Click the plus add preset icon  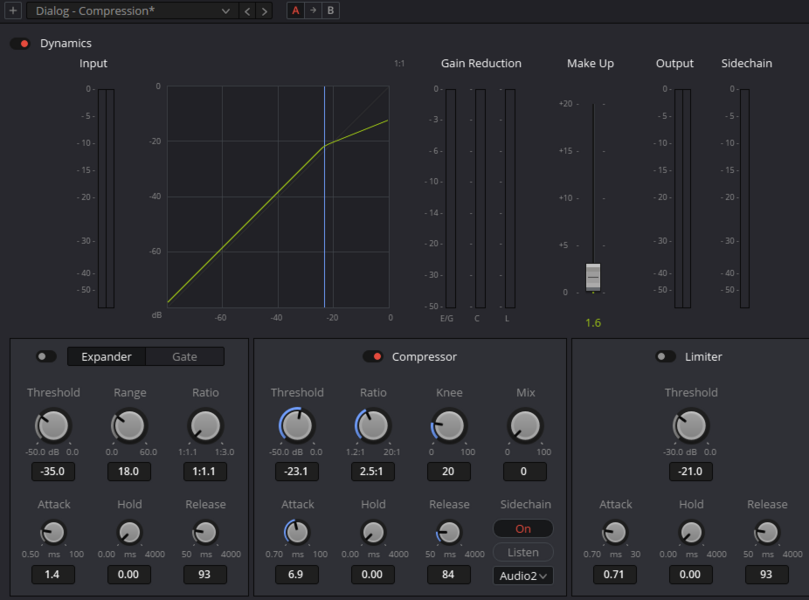[13, 10]
